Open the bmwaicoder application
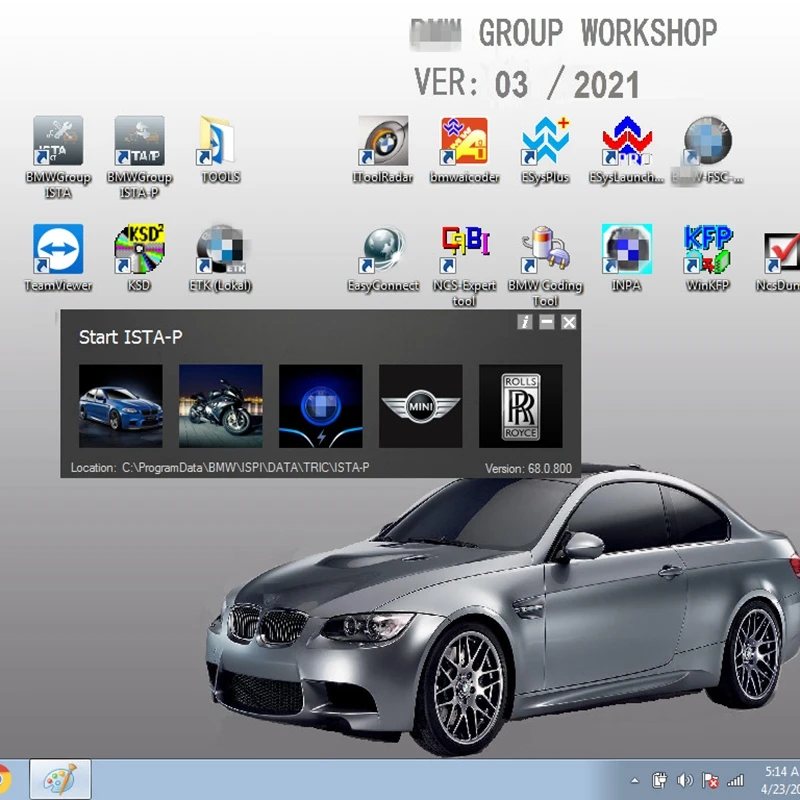The width and height of the screenshot is (800, 800). pyautogui.click(x=464, y=142)
